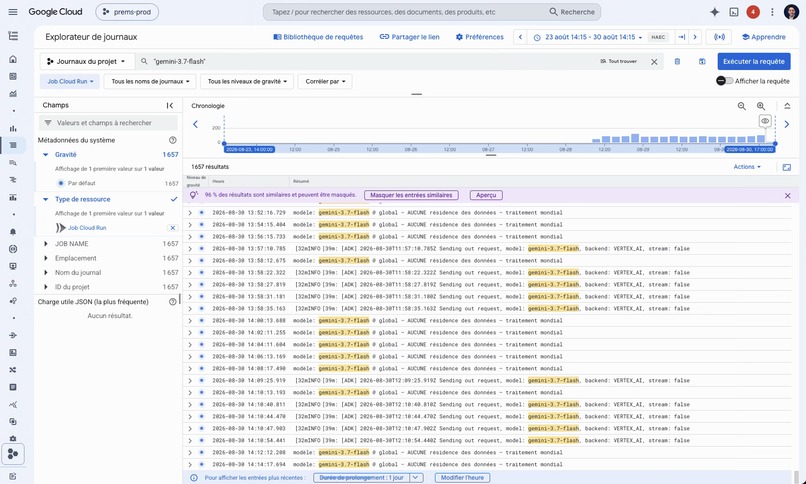Expand results table to full screen
This screenshot has width=806, height=484.
pyautogui.click(x=786, y=167)
